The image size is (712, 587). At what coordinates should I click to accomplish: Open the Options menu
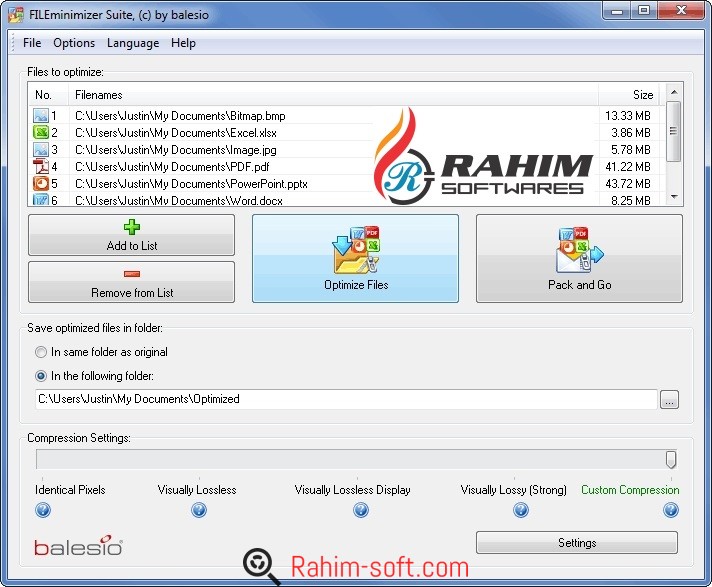point(74,43)
